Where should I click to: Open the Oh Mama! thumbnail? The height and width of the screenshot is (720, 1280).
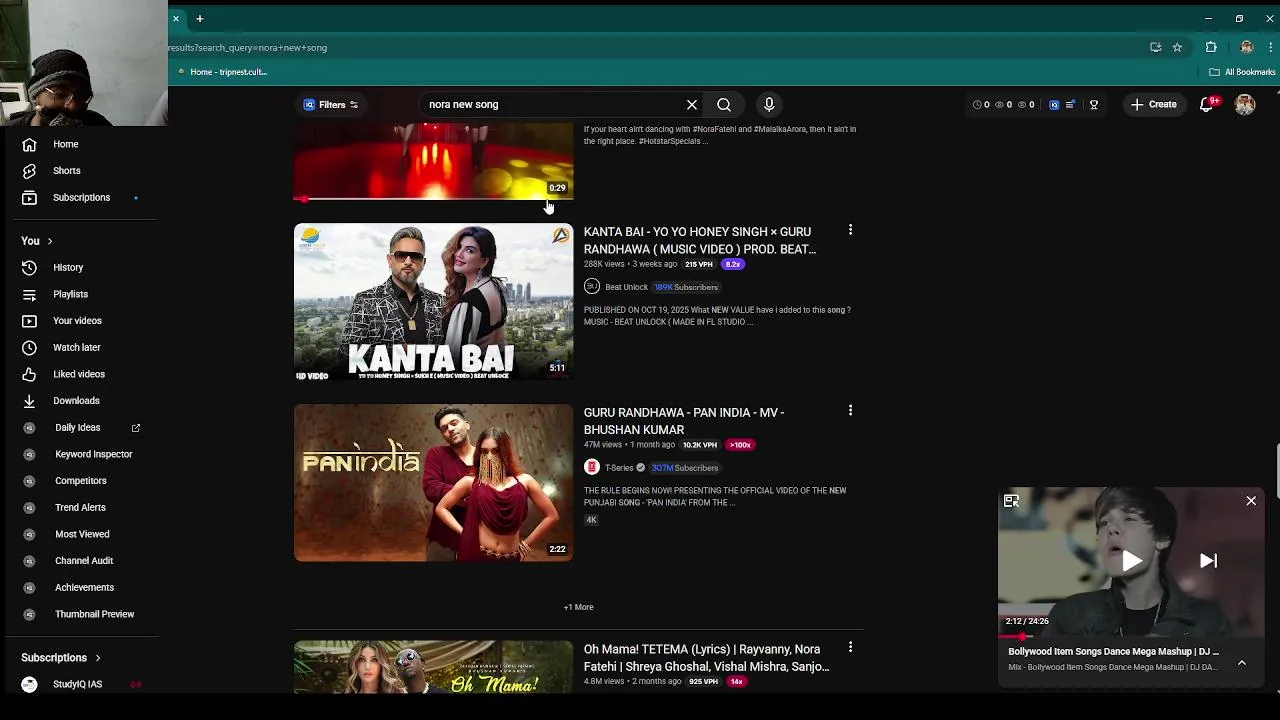(x=433, y=667)
